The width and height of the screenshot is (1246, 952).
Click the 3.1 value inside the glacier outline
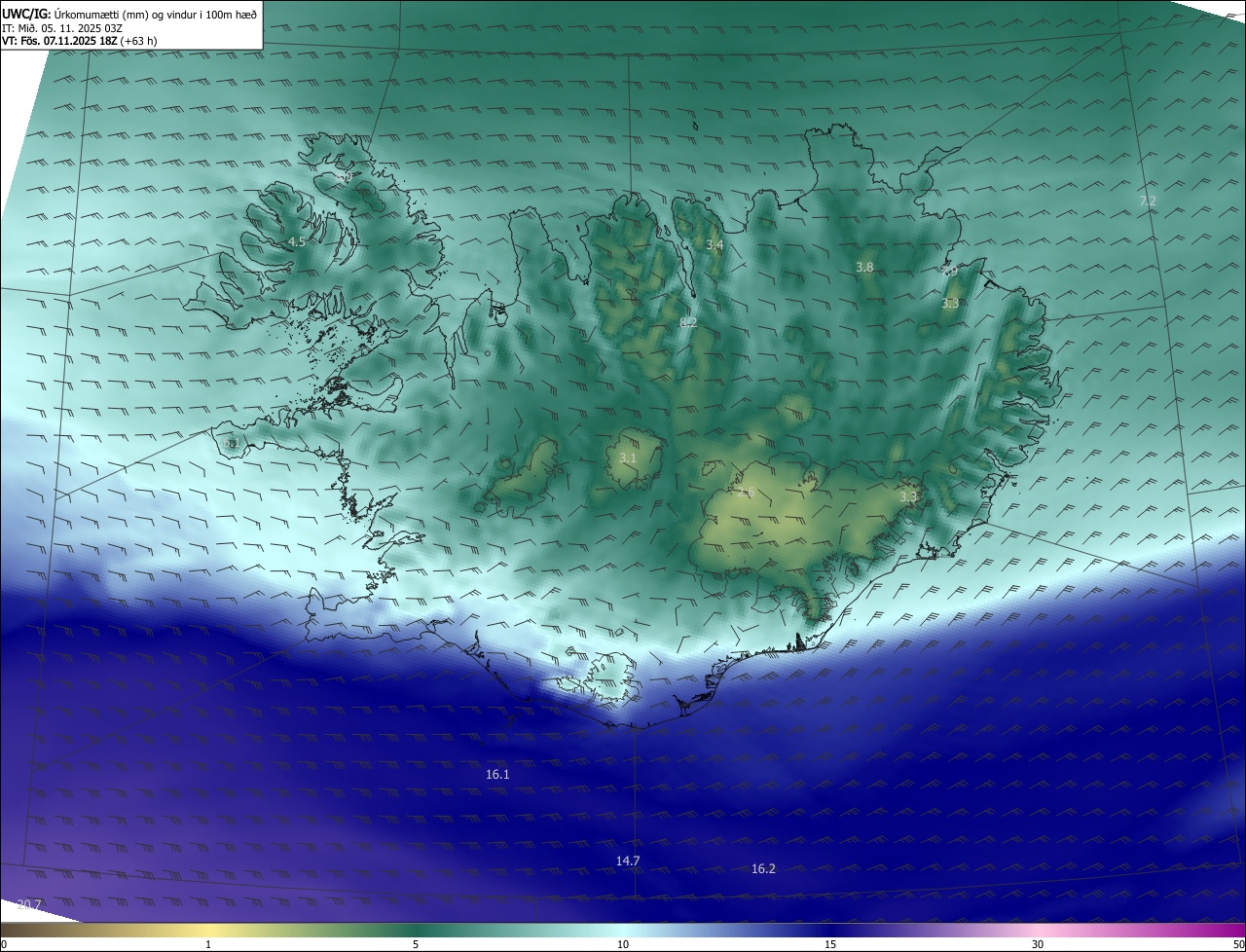(628, 458)
